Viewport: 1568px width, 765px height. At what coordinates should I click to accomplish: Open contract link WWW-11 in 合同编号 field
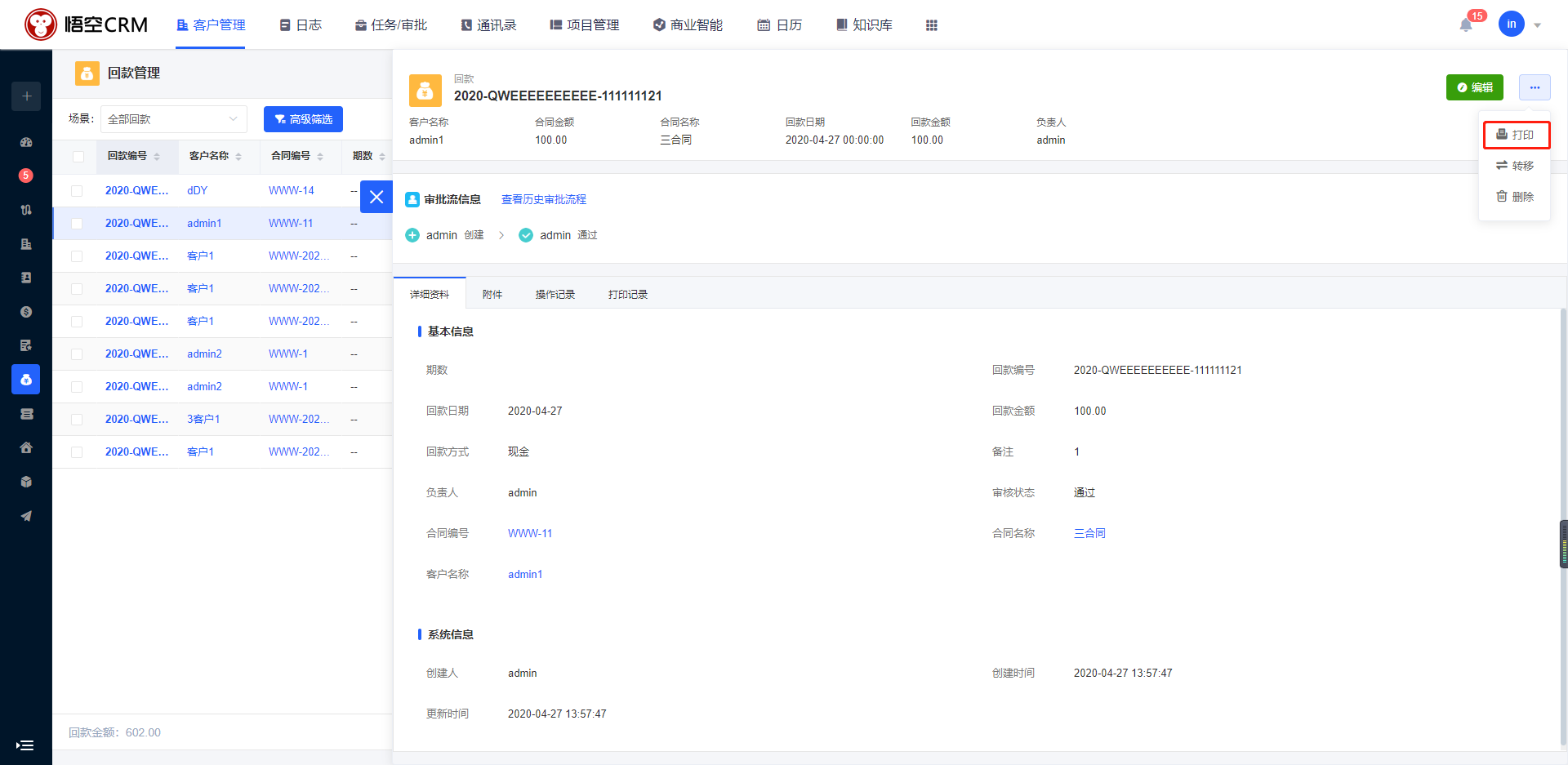click(530, 533)
